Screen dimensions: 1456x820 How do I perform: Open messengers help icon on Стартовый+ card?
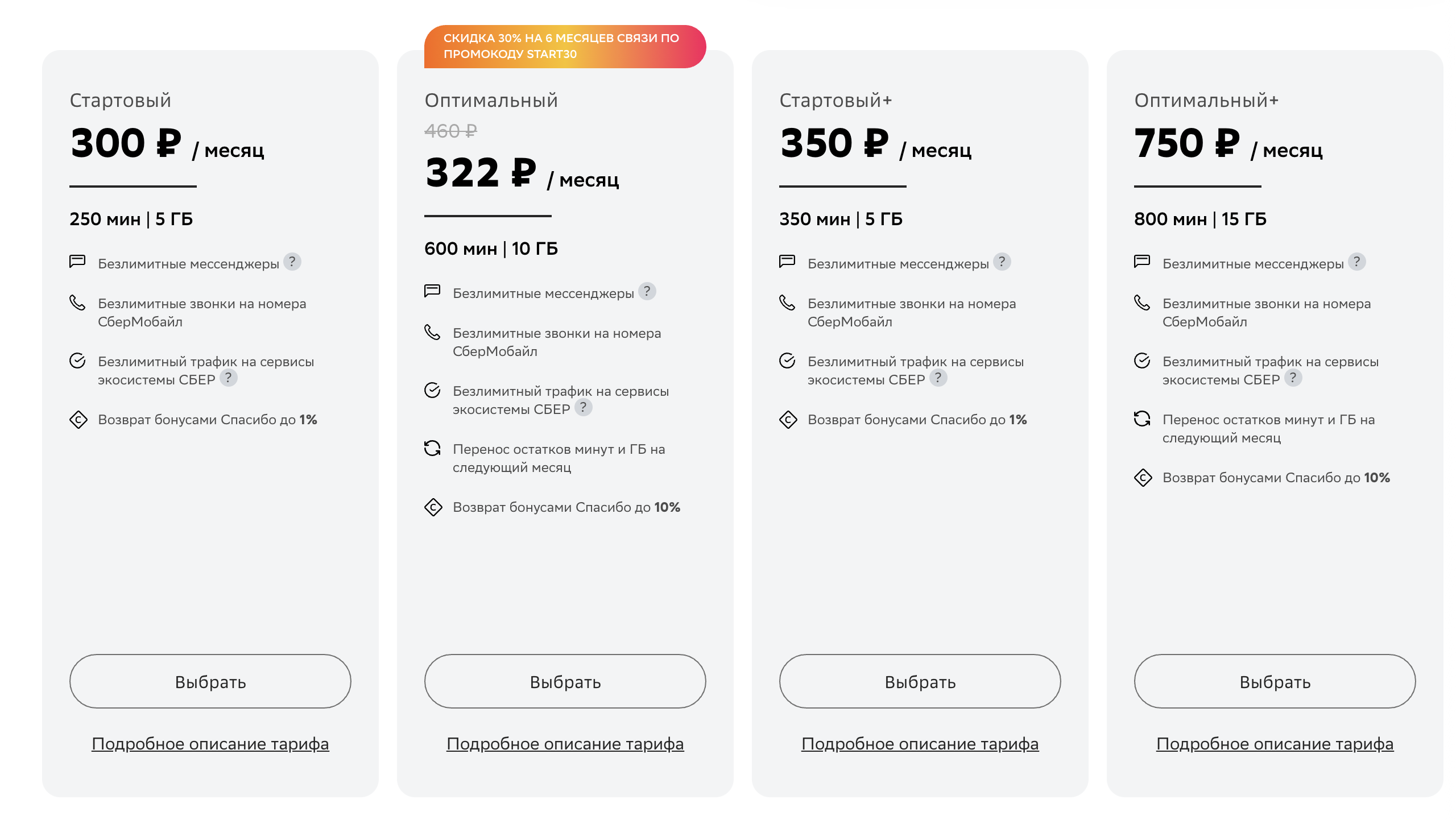(x=1002, y=263)
